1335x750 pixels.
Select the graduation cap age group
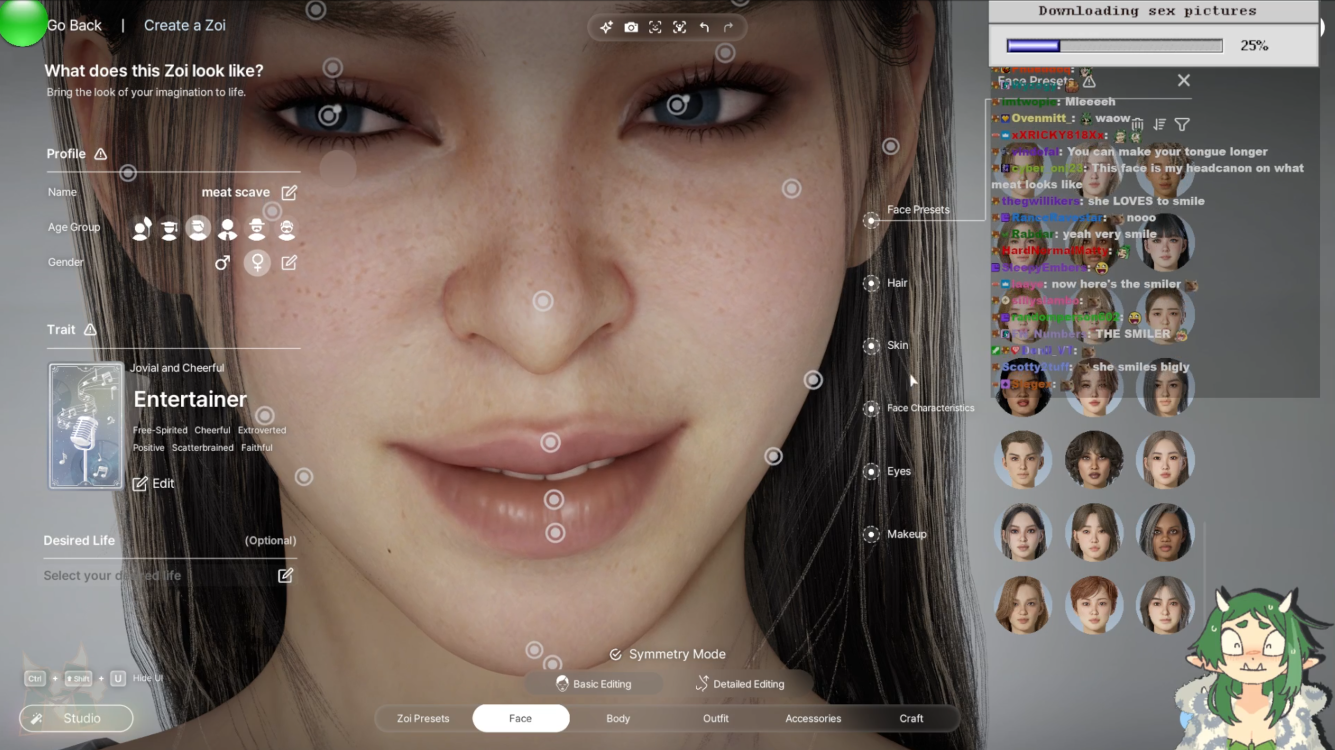click(x=170, y=229)
